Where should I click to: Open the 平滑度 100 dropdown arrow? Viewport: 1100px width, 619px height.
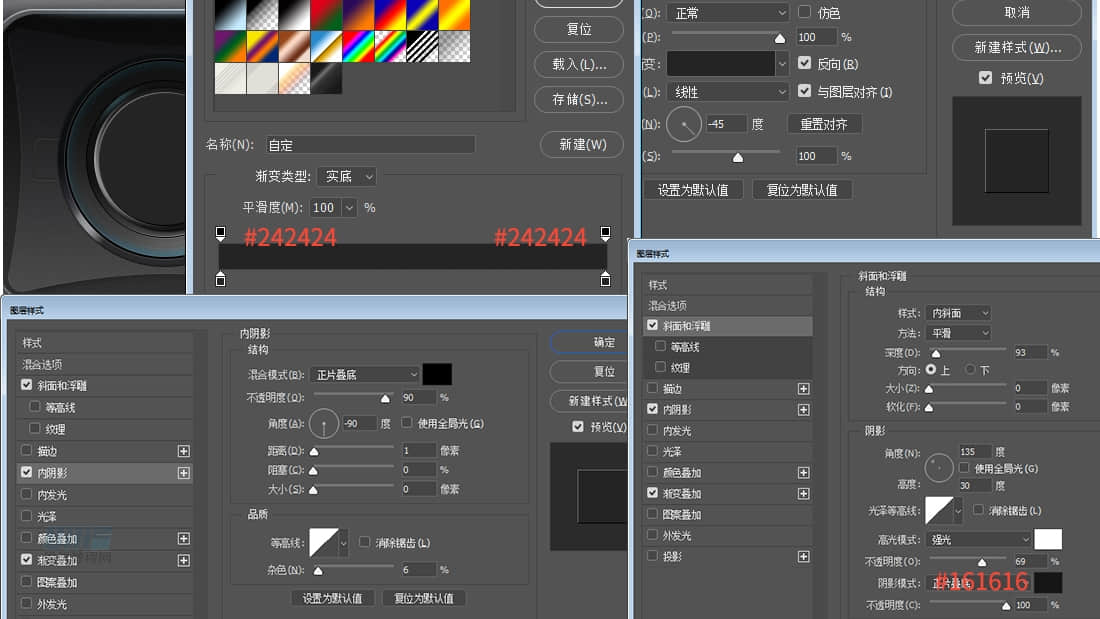point(349,208)
